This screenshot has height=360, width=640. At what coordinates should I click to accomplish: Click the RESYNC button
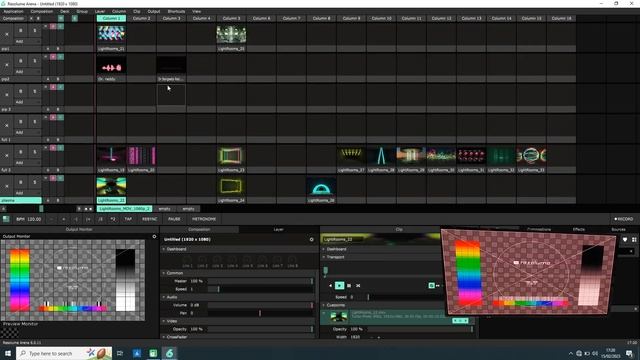(149, 219)
